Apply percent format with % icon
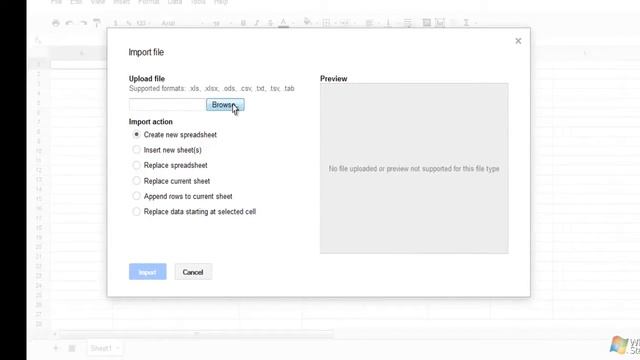640x360 pixels. click(129, 23)
